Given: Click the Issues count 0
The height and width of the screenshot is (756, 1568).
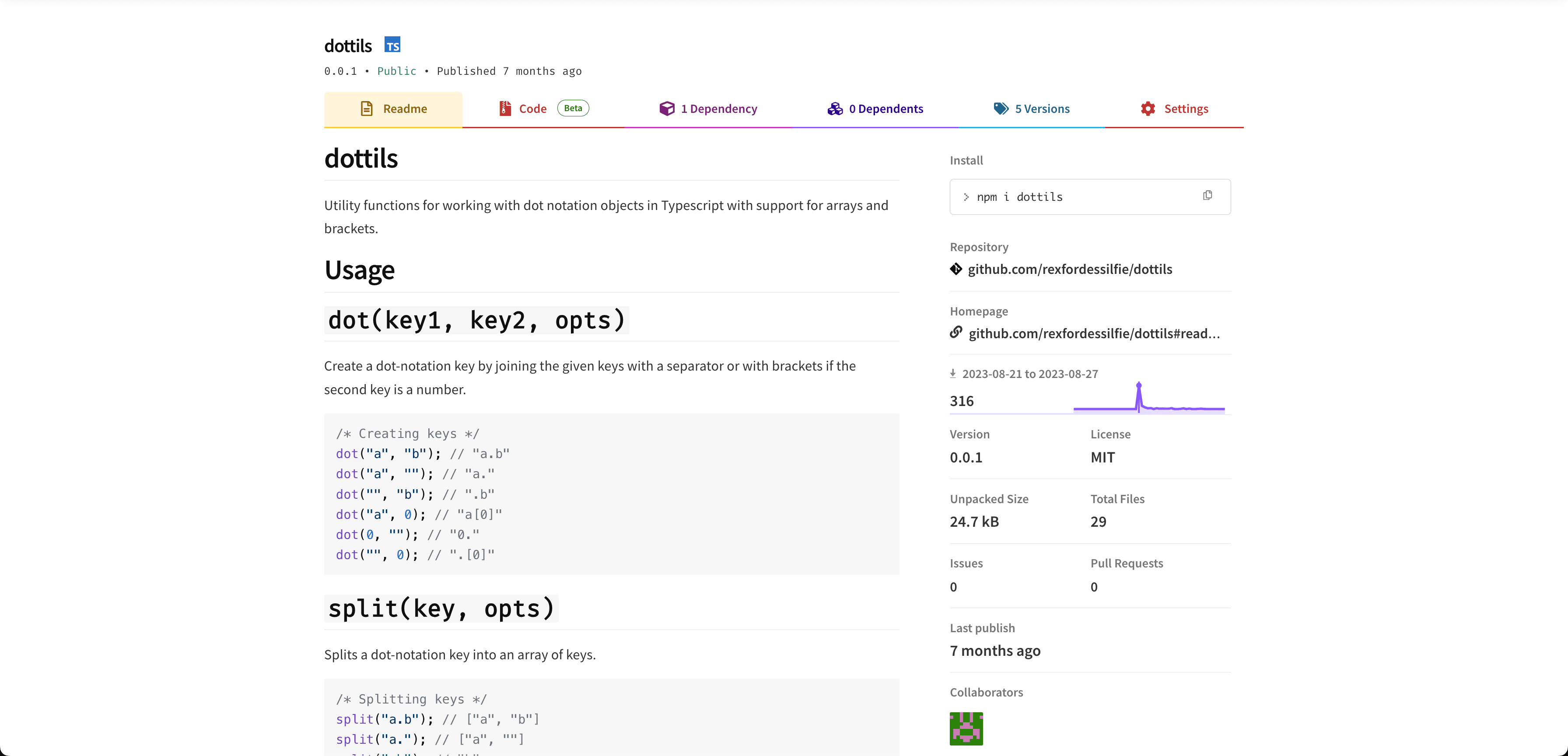Looking at the screenshot, I should pos(954,587).
